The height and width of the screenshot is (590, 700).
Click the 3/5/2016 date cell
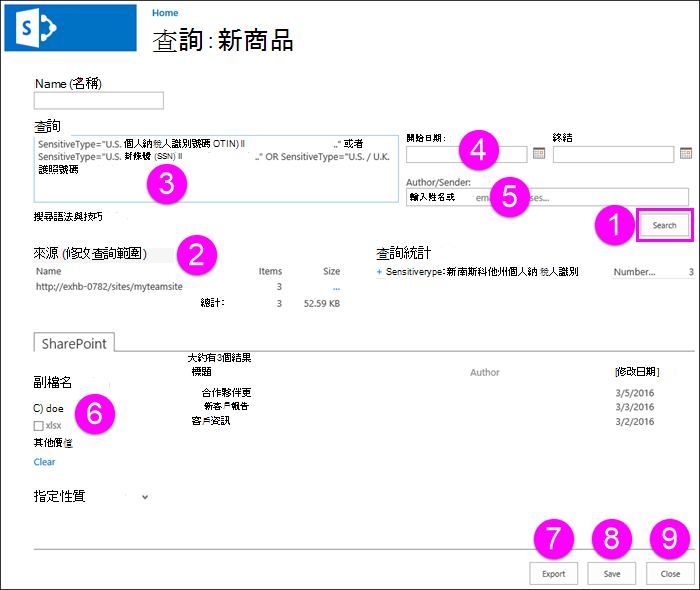(634, 393)
